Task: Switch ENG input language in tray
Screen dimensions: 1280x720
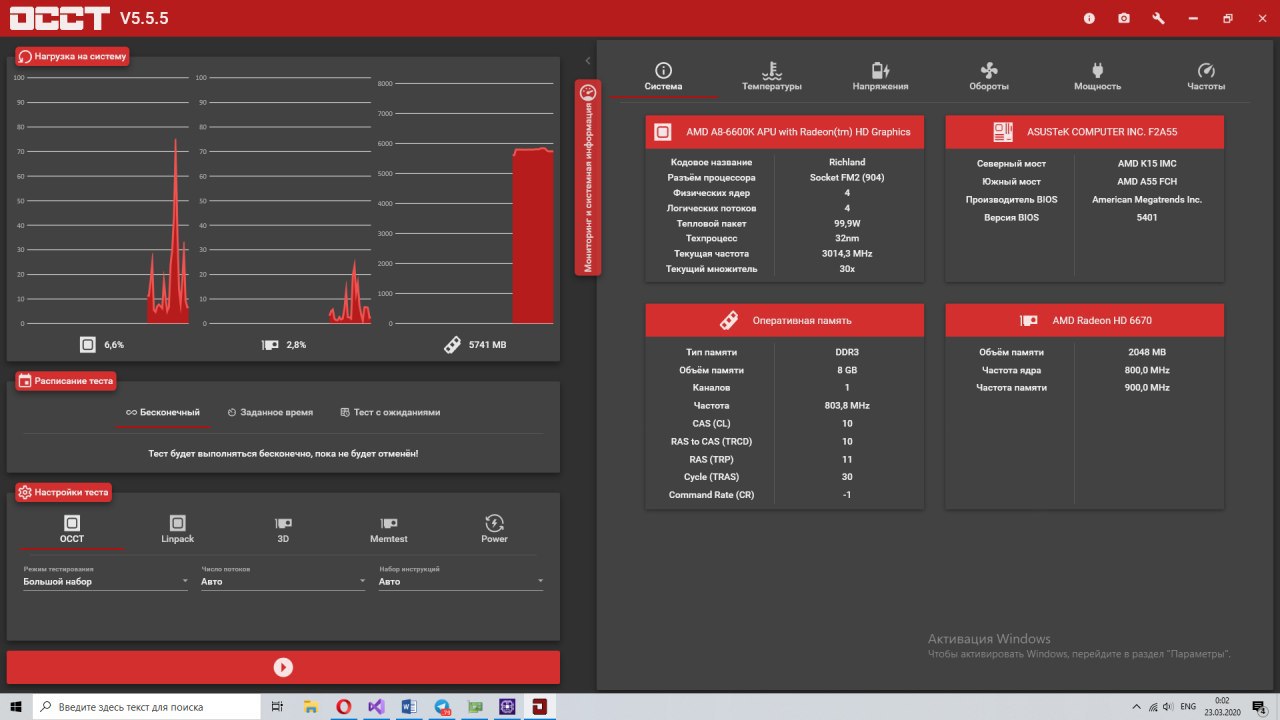Action: [1188, 706]
